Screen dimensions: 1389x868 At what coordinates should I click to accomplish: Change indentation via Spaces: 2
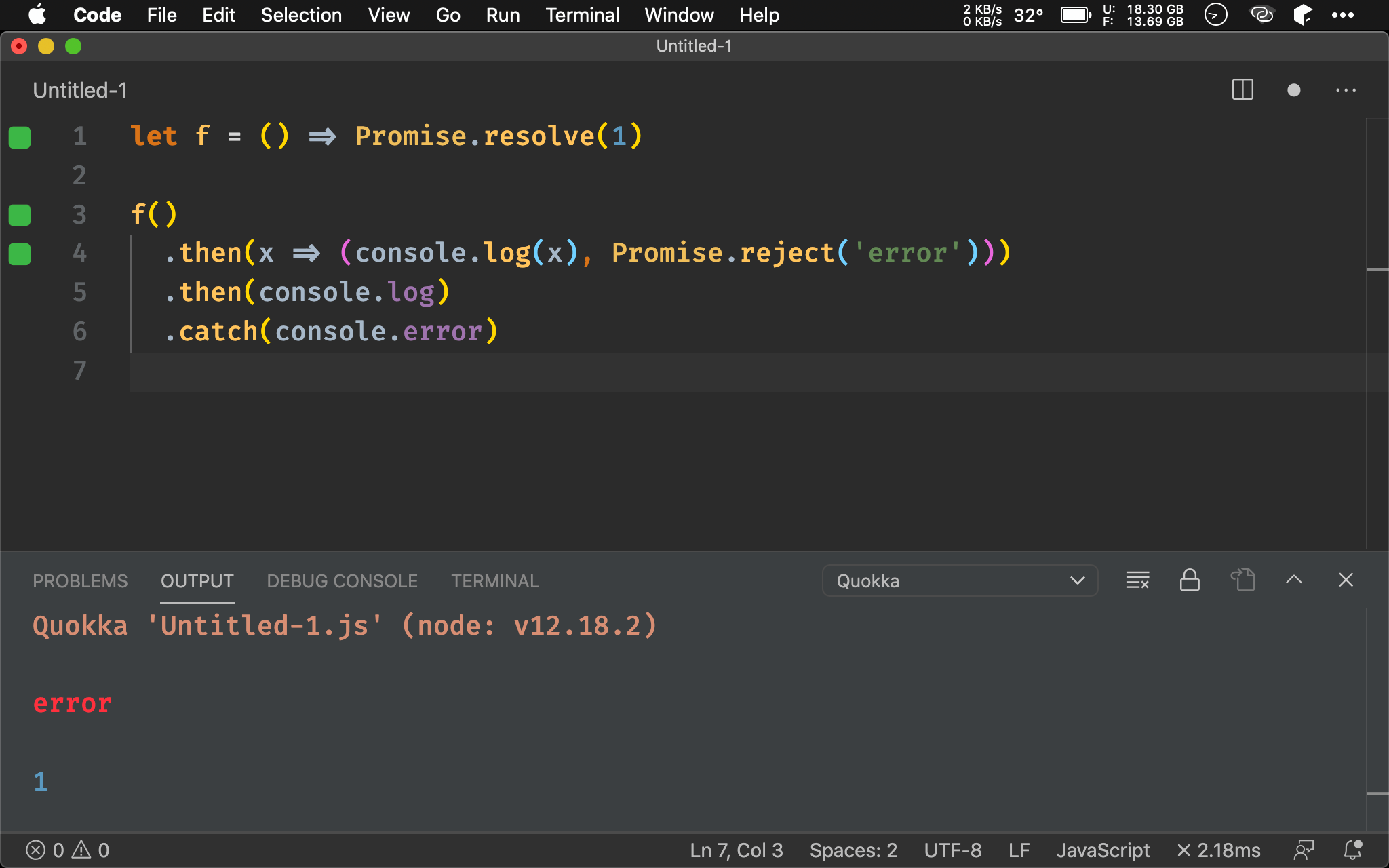(853, 850)
